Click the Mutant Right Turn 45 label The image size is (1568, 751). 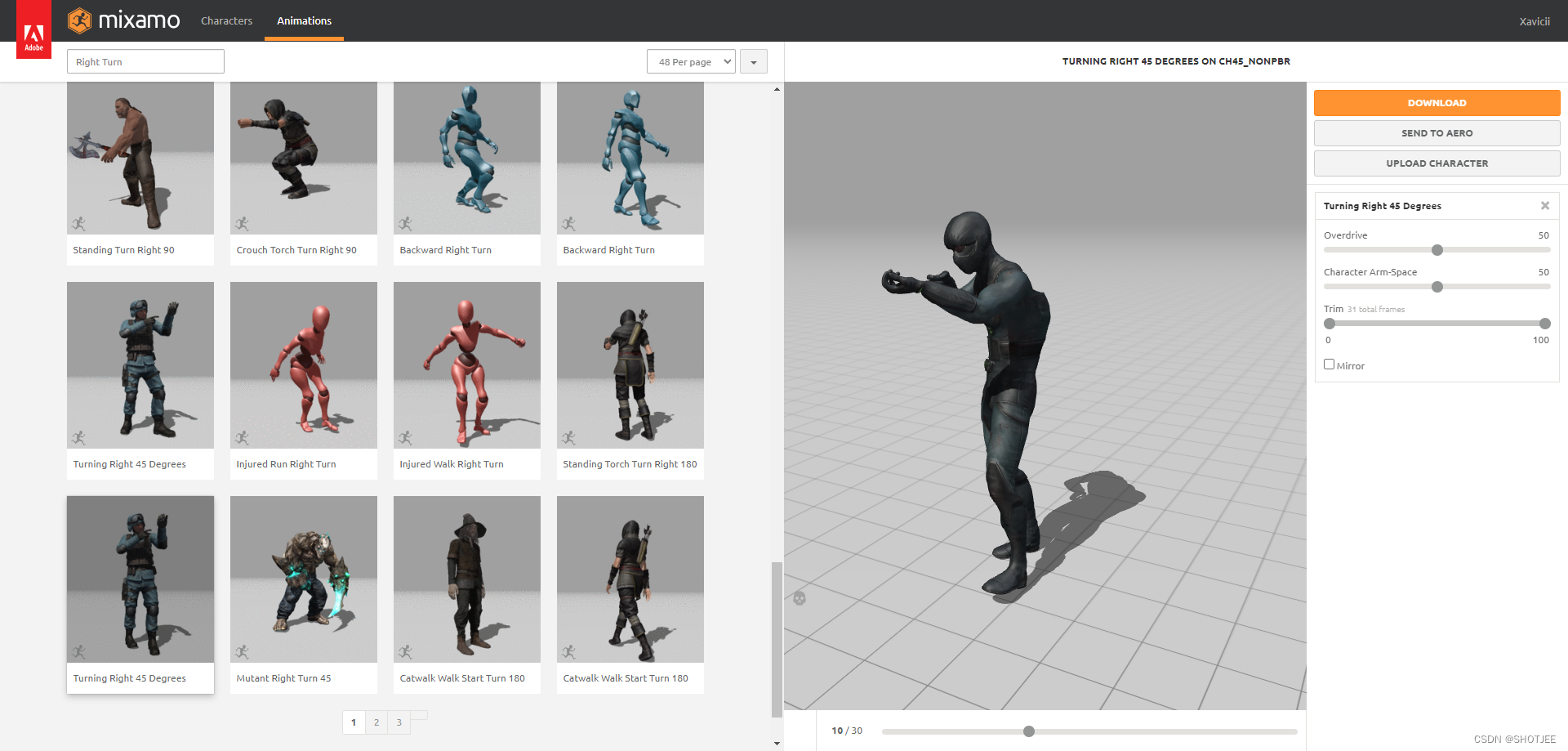283,678
